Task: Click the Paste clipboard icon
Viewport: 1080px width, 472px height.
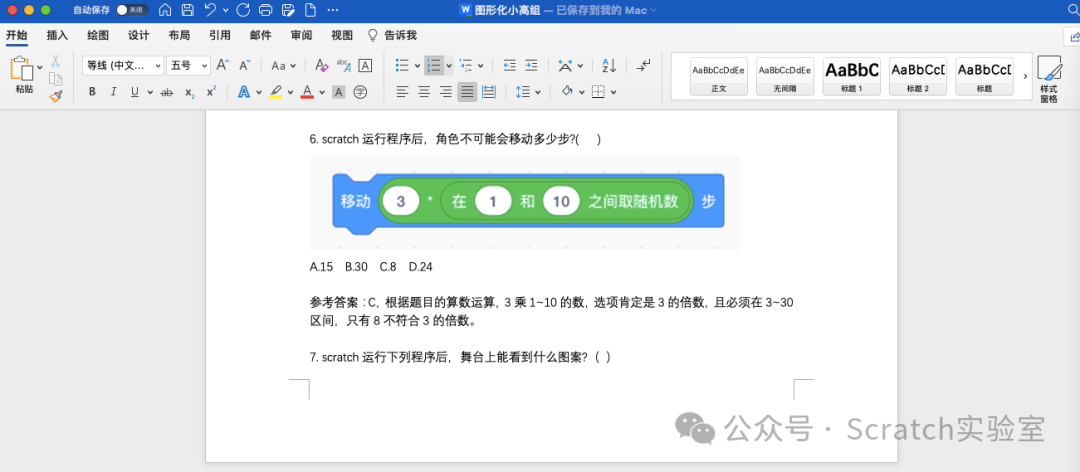Action: pos(21,69)
